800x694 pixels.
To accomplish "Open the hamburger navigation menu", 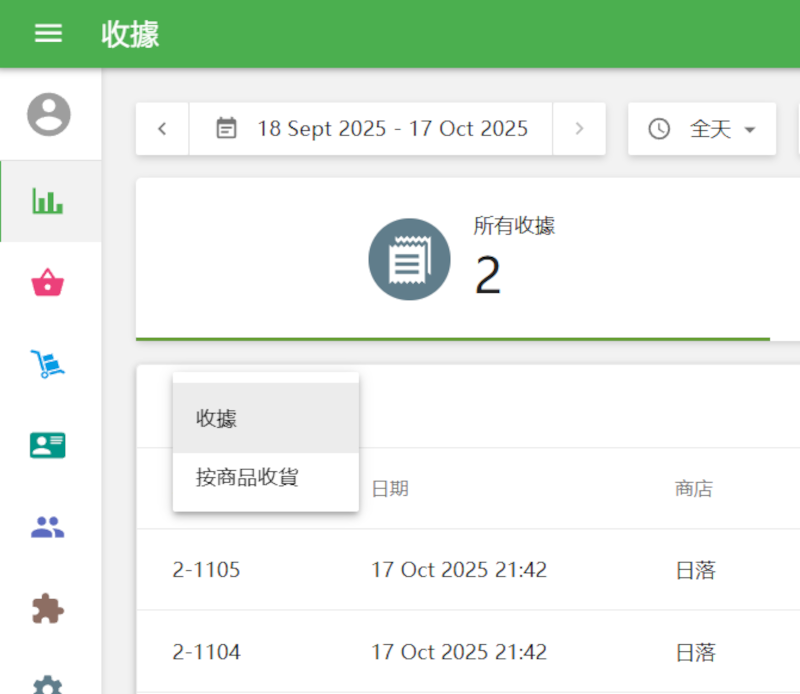I will coord(47,33).
